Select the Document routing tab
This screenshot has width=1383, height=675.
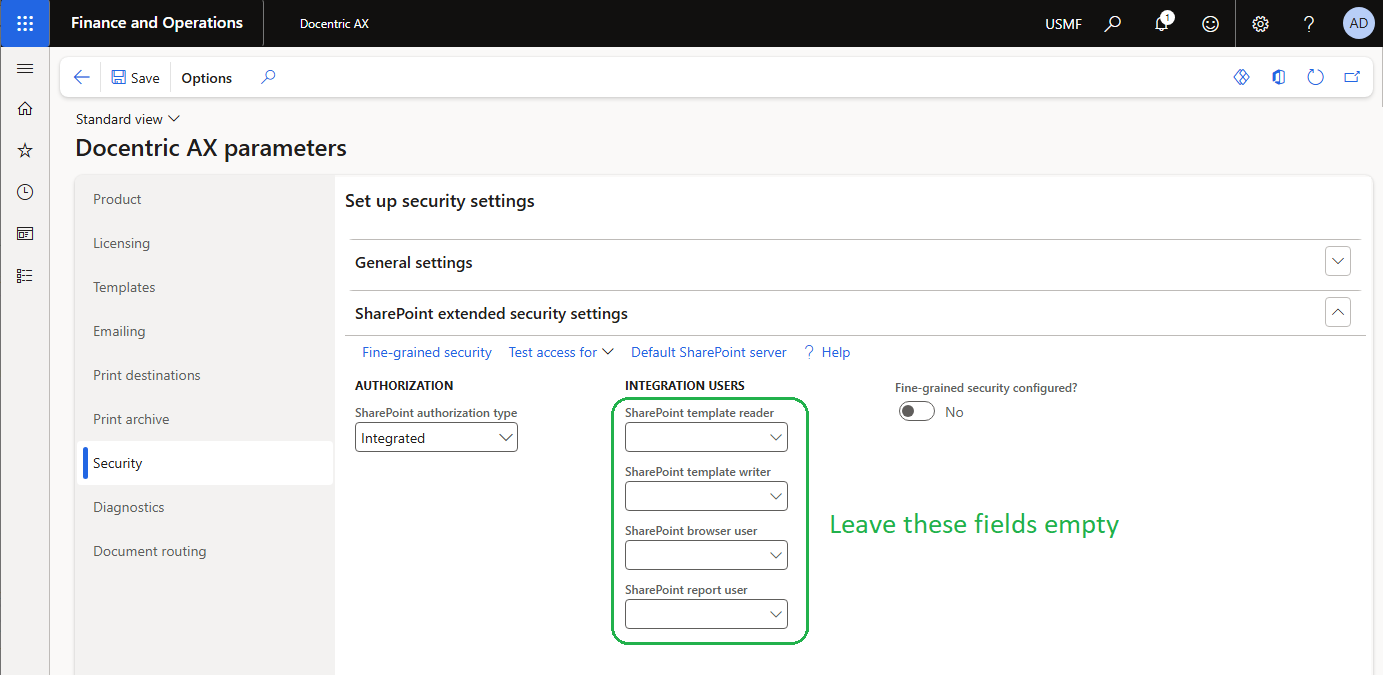204,551
